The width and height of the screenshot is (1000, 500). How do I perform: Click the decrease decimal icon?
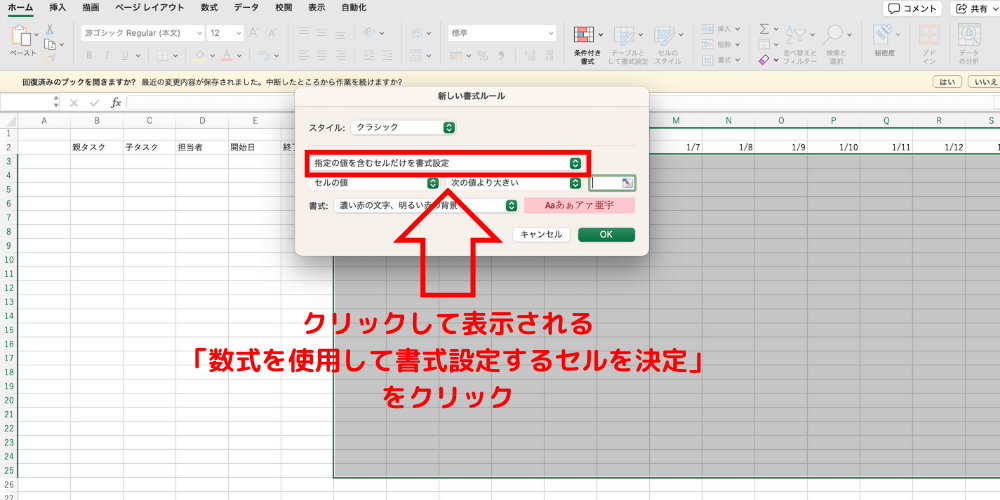click(548, 55)
